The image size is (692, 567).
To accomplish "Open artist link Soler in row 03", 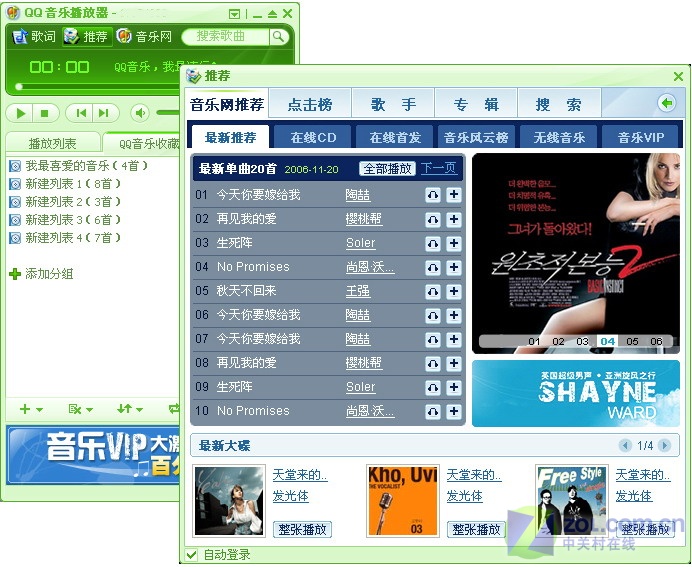I will coord(361,243).
